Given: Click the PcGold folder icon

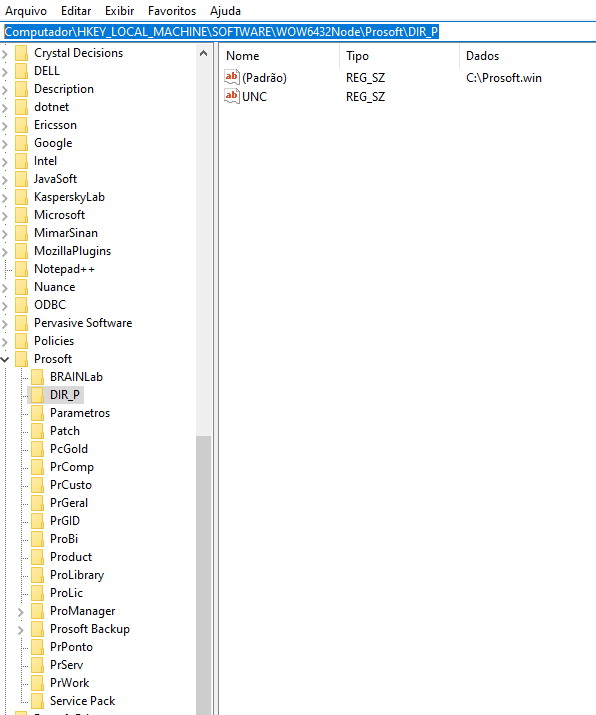Looking at the screenshot, I should click(37, 449).
